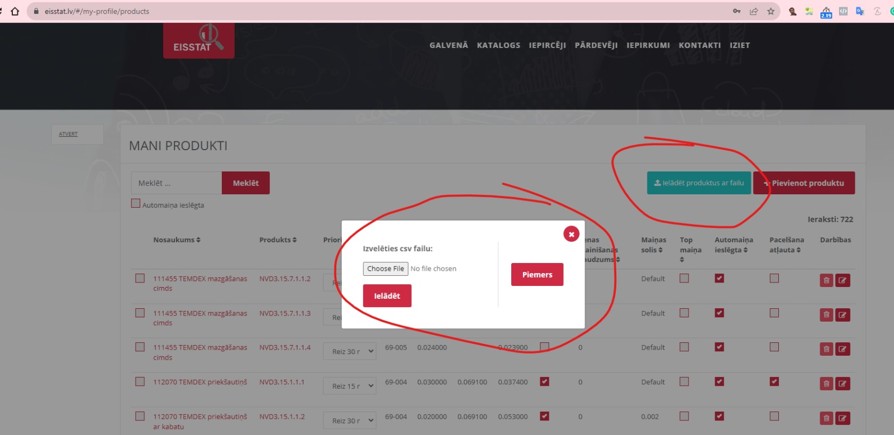Expand priority dropdown for NVD3.15.7.1.1.4 row
The image size is (894, 435).
click(349, 351)
